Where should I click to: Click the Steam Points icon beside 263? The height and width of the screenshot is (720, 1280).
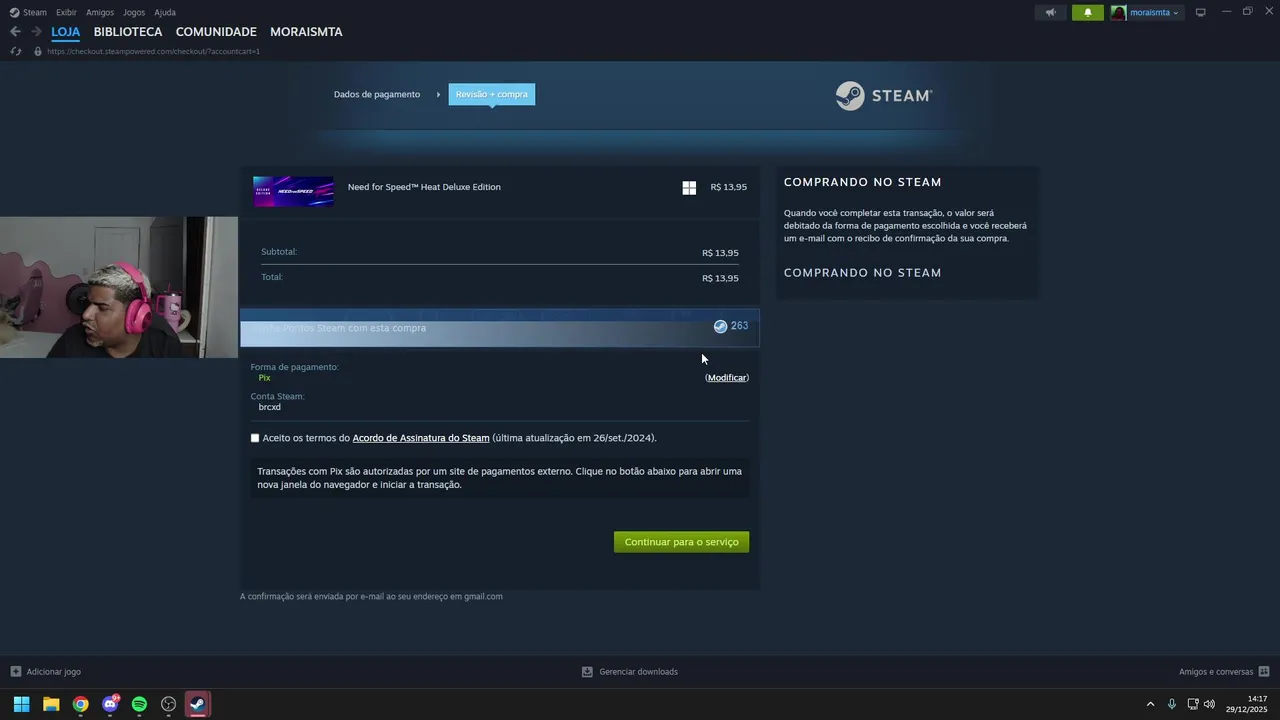coord(720,326)
